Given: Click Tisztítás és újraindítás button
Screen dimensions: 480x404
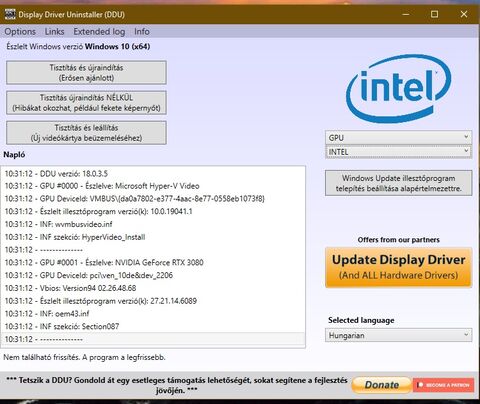Looking at the screenshot, I should point(86,73).
